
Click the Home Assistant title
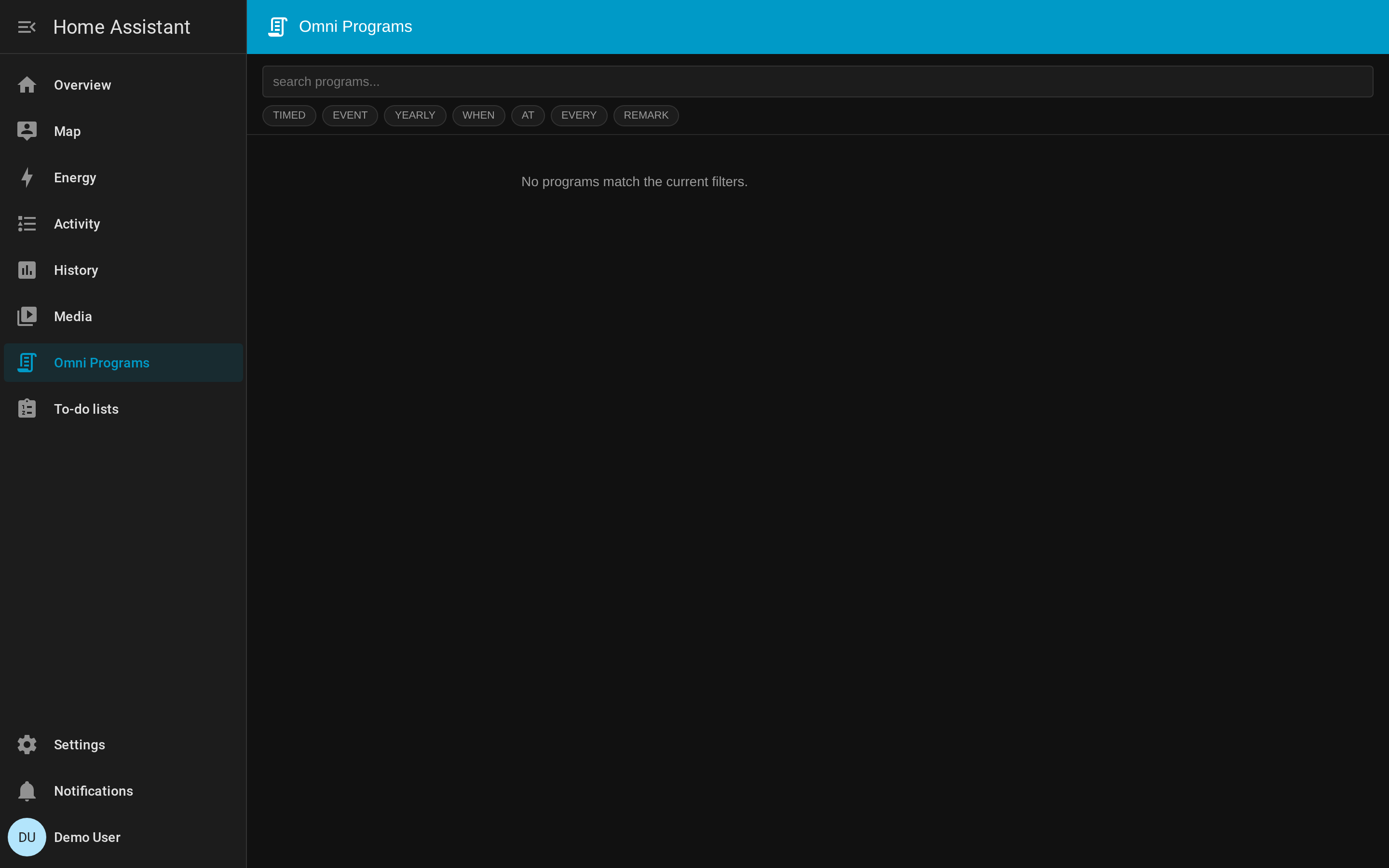tap(122, 27)
